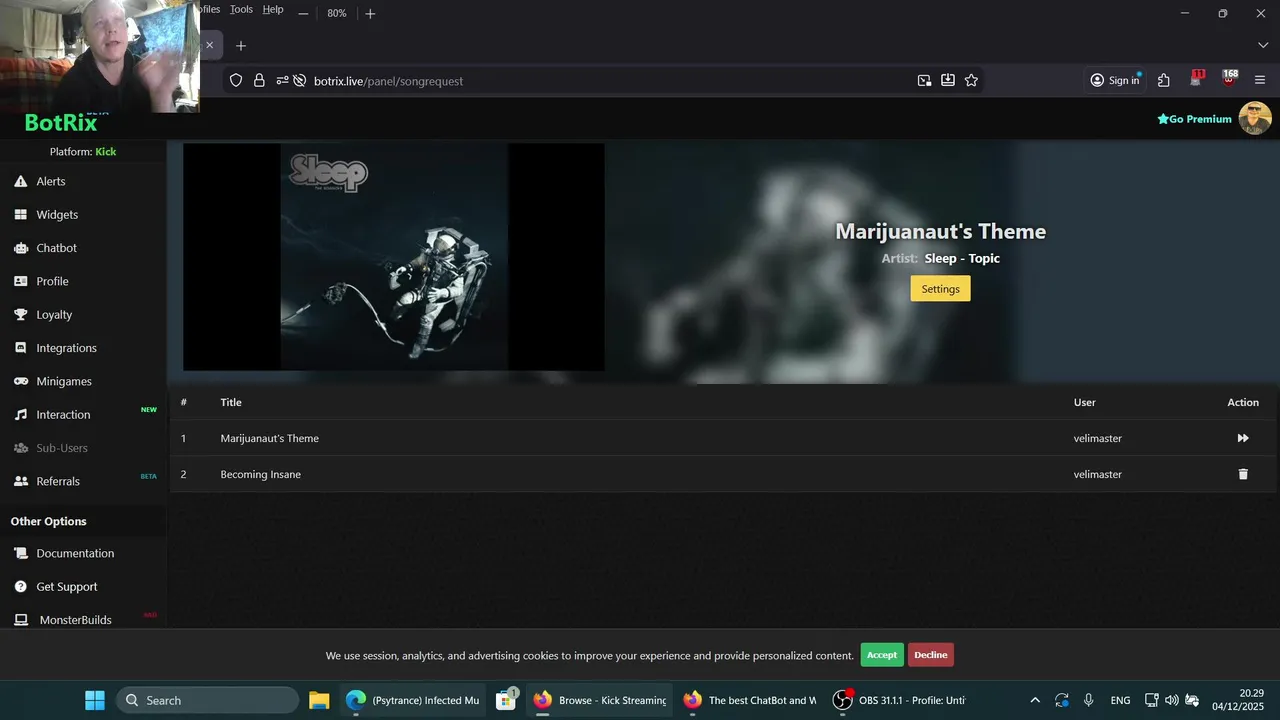This screenshot has width=1280, height=720.
Task: Click the taskbar microphone icon
Action: (x=1088, y=700)
